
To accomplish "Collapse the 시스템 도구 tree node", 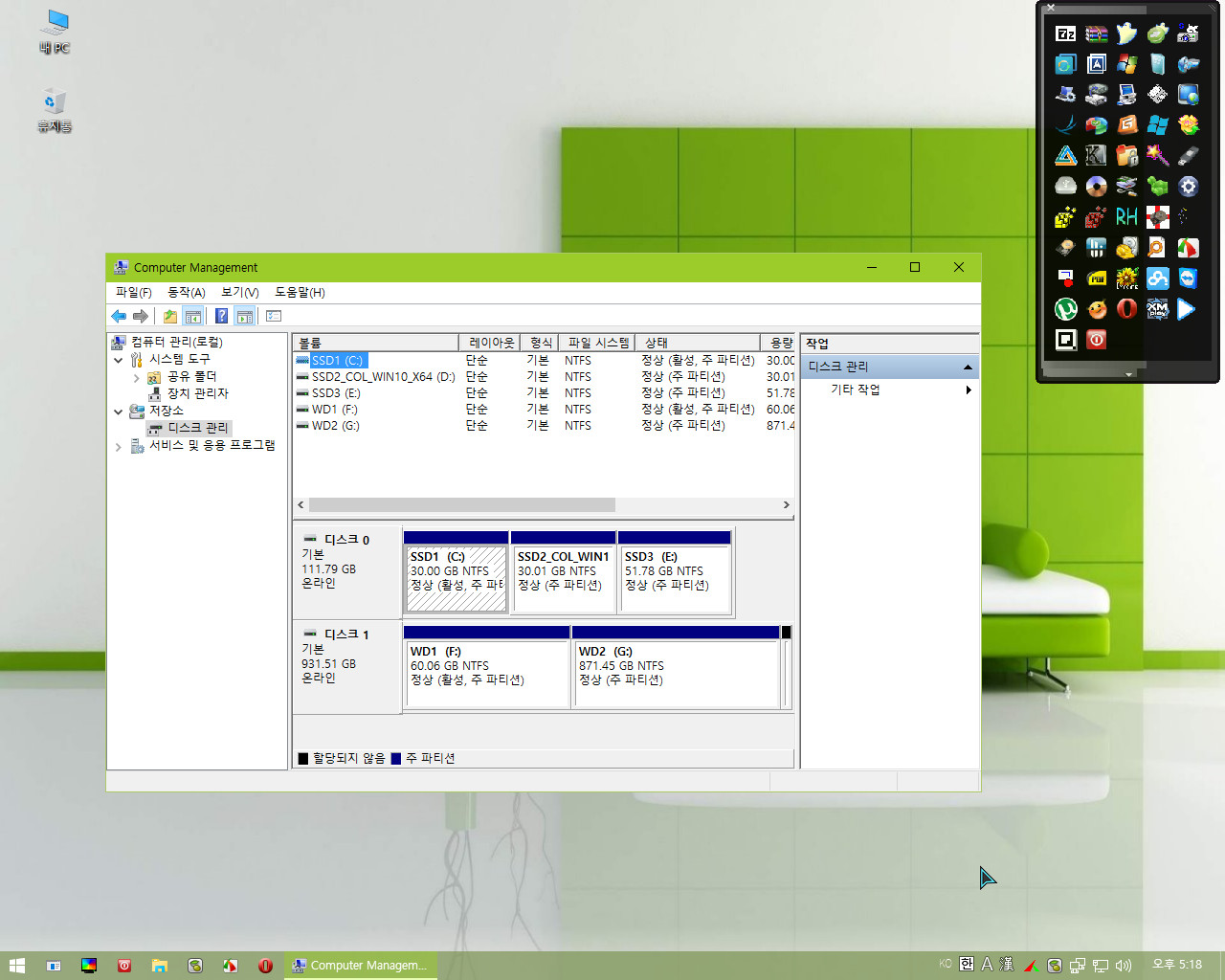I will coord(119,360).
